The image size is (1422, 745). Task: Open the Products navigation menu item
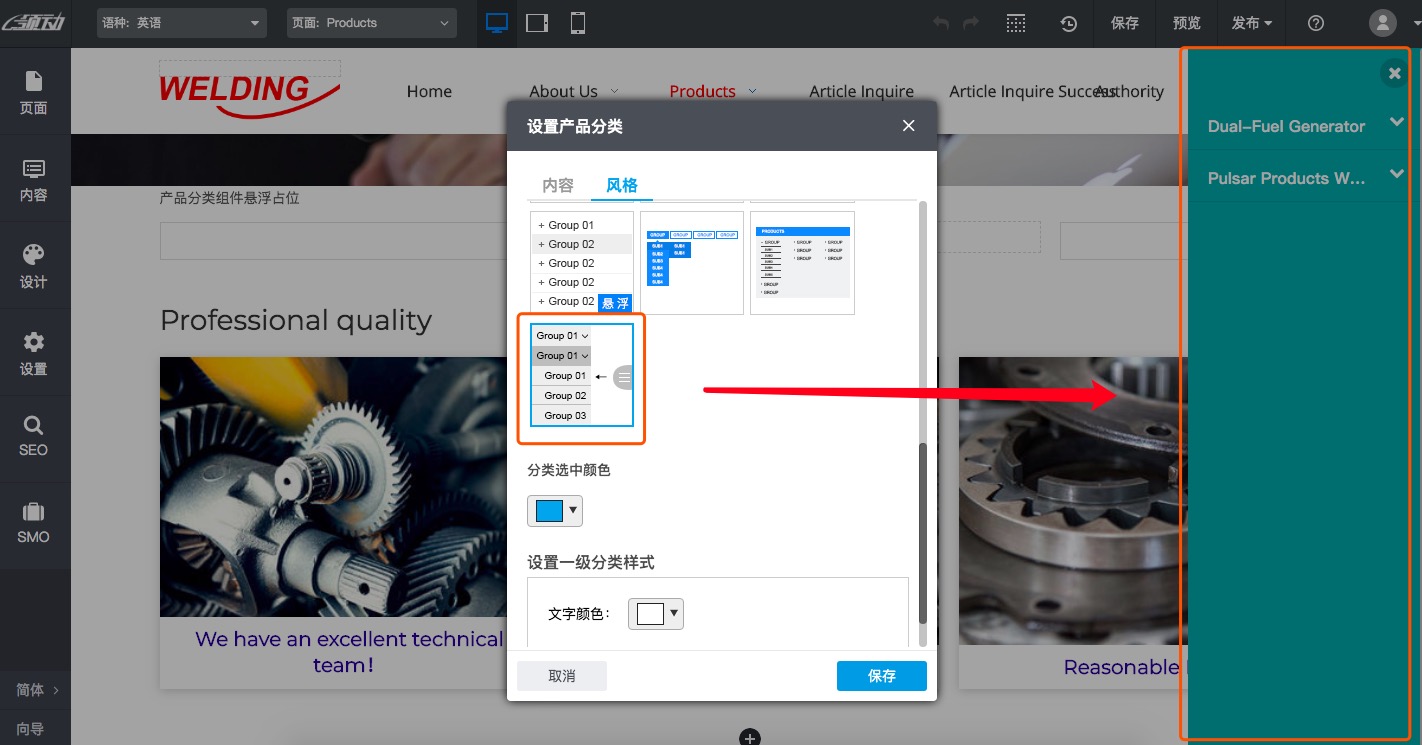(703, 91)
